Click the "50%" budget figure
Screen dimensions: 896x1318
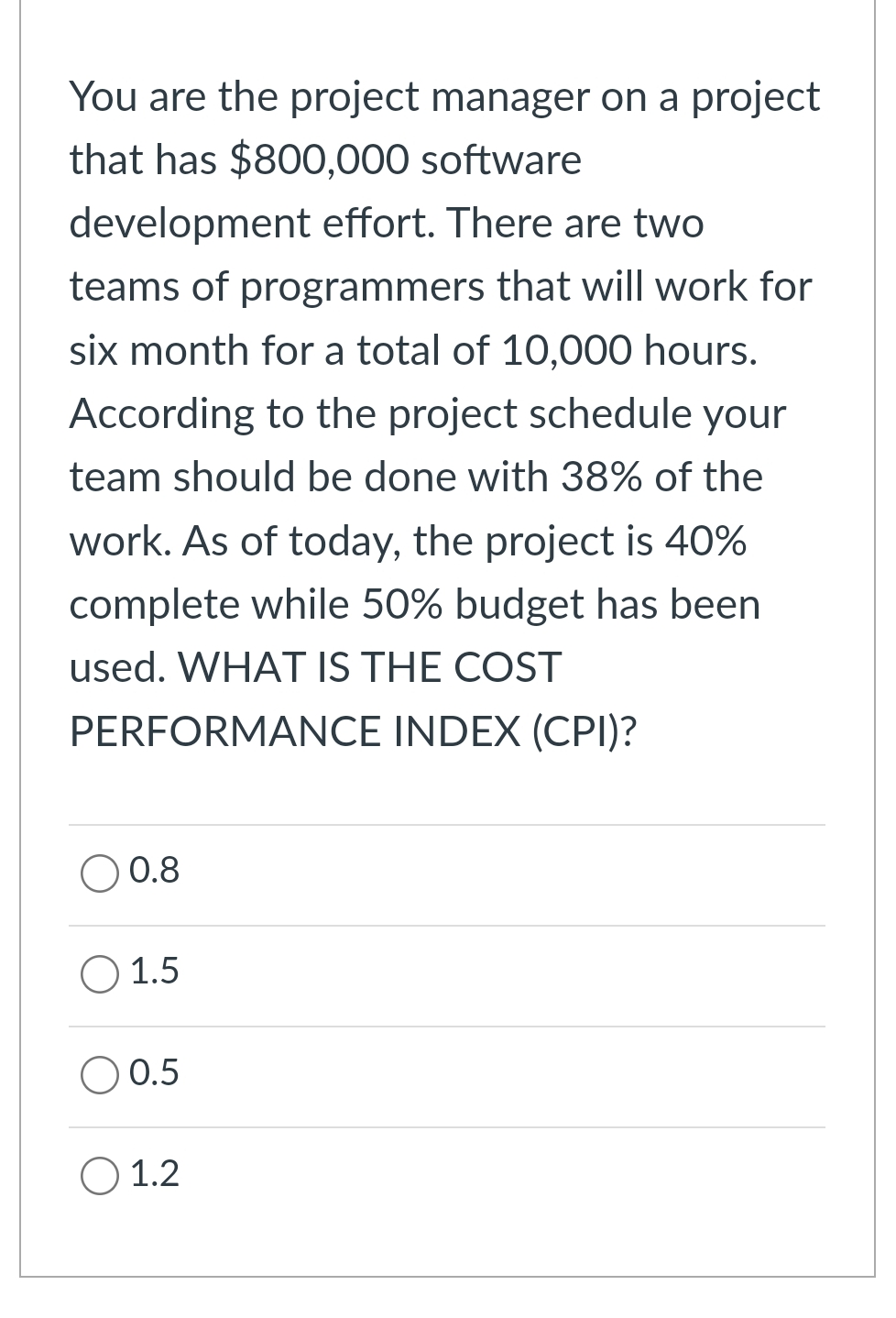pos(403,605)
